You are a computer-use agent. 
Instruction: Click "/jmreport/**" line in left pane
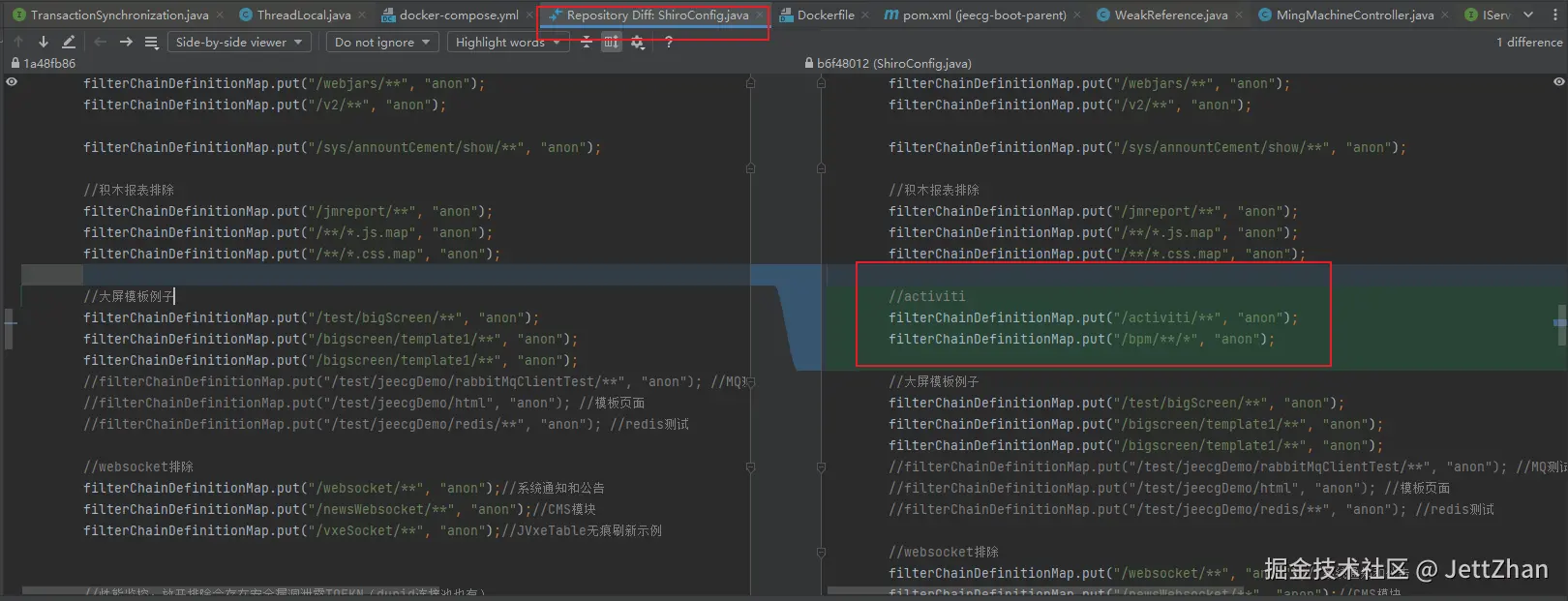(x=288, y=211)
